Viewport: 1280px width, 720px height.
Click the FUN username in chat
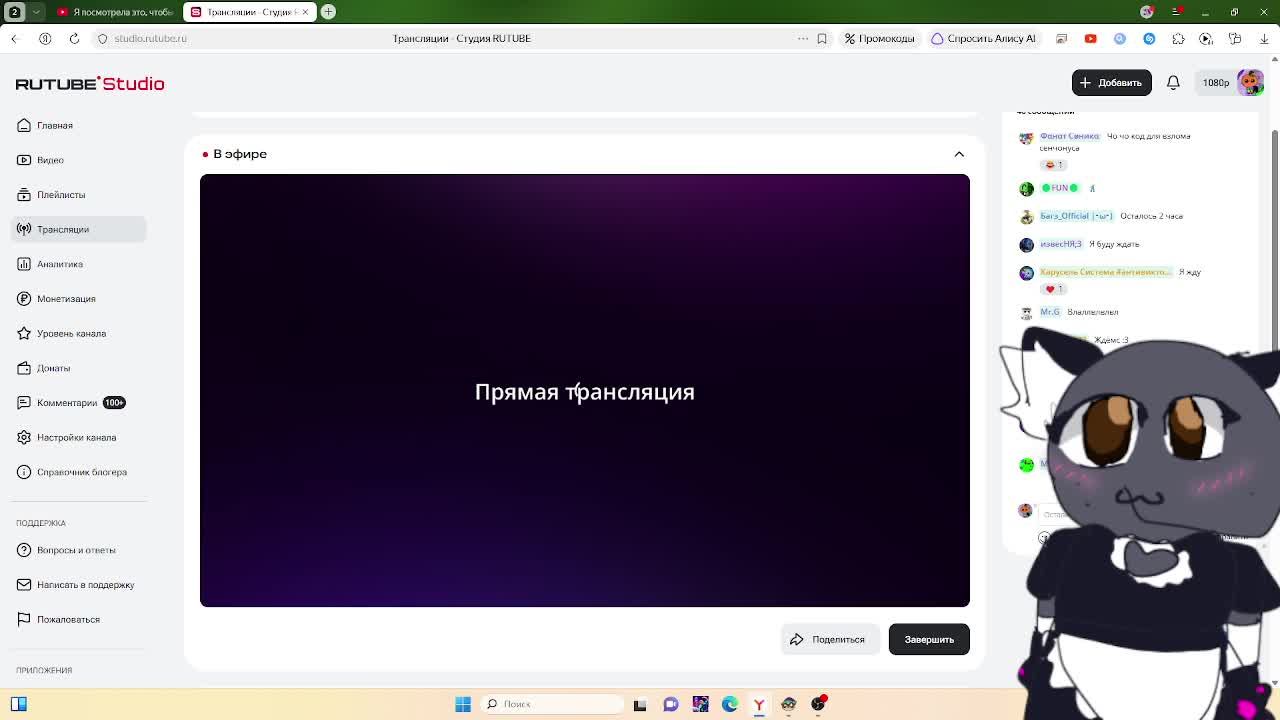tap(1060, 188)
